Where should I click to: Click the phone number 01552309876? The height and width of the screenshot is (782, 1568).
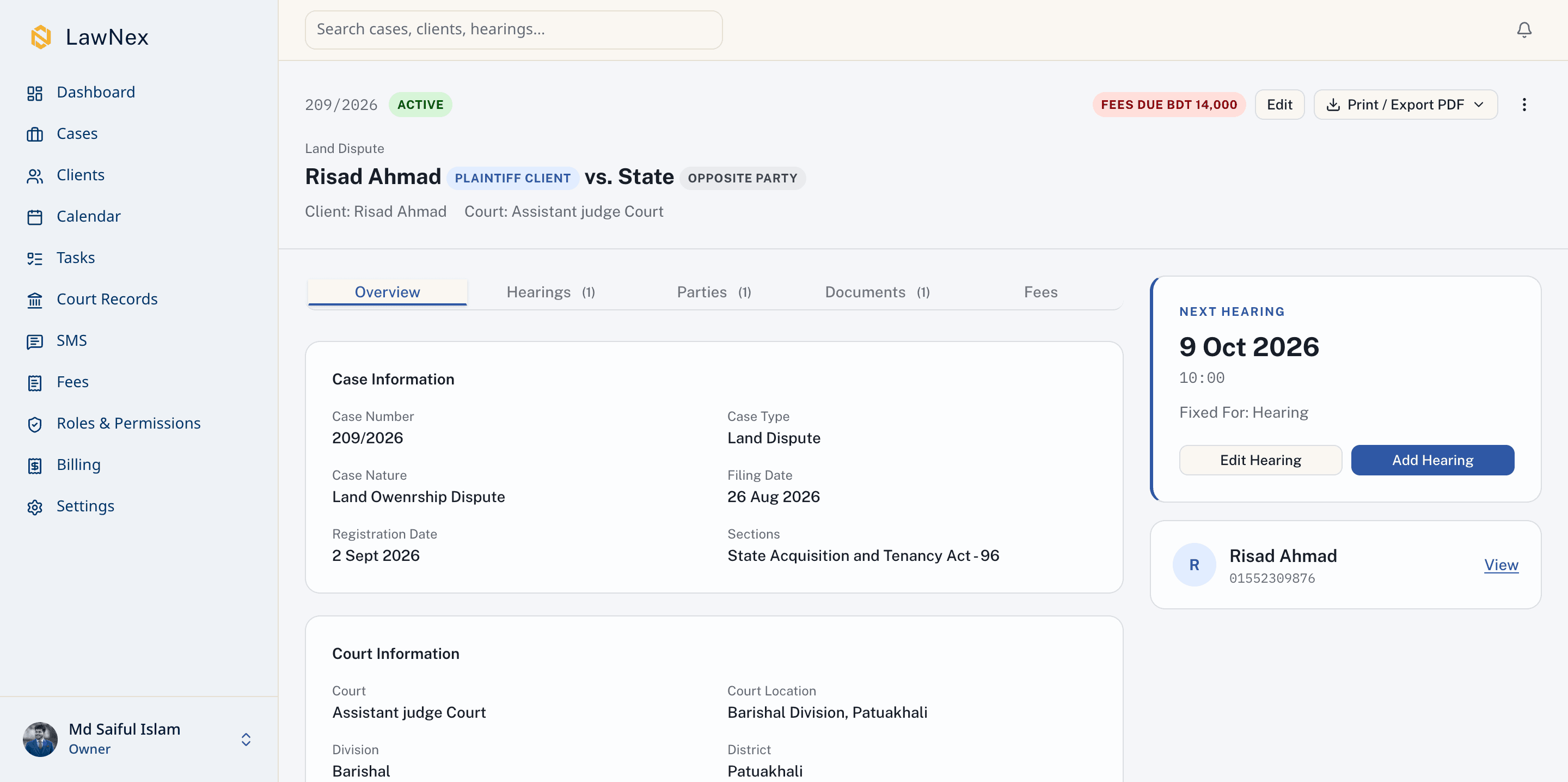(1272, 578)
